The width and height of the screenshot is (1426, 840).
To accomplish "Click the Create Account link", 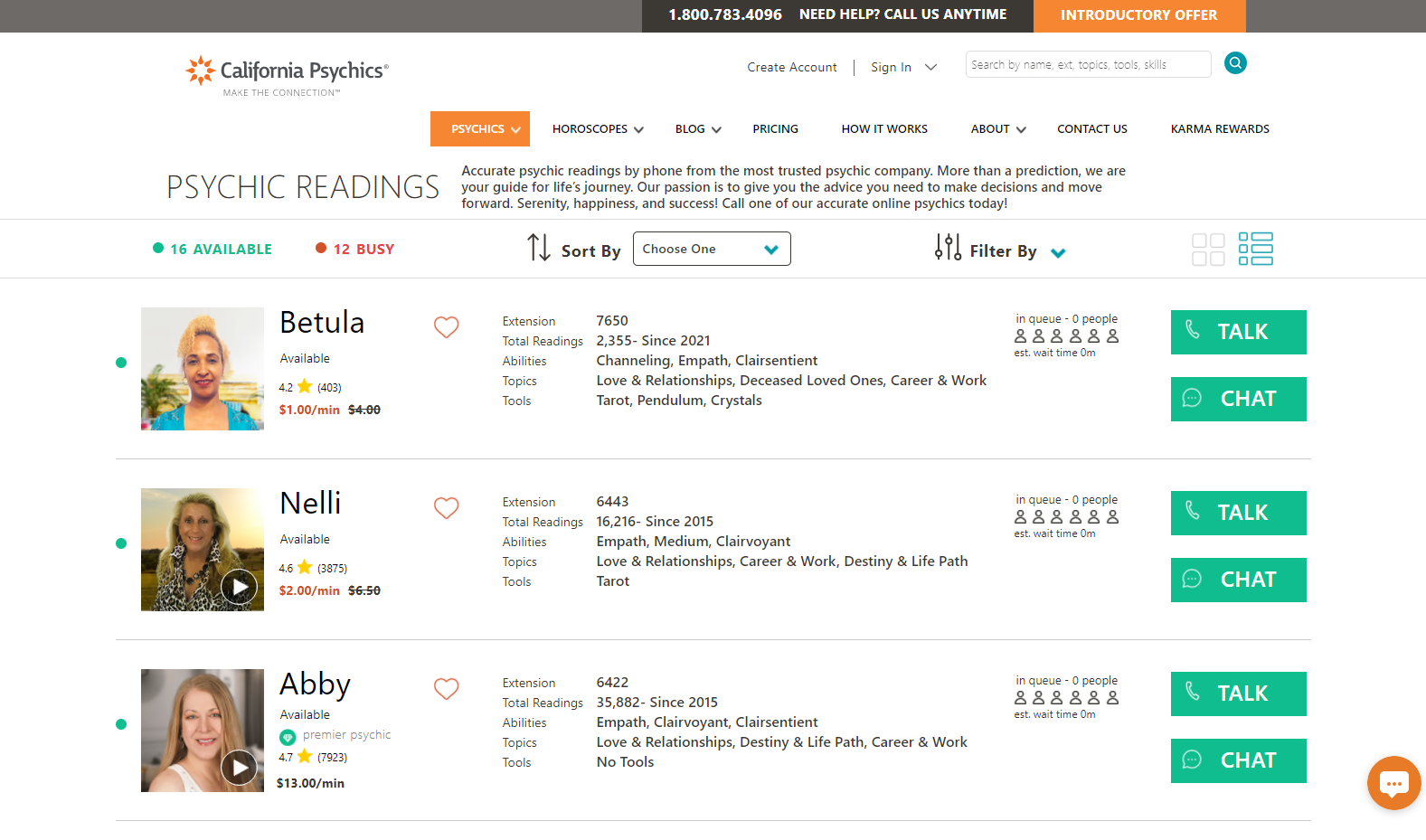I will tap(792, 67).
